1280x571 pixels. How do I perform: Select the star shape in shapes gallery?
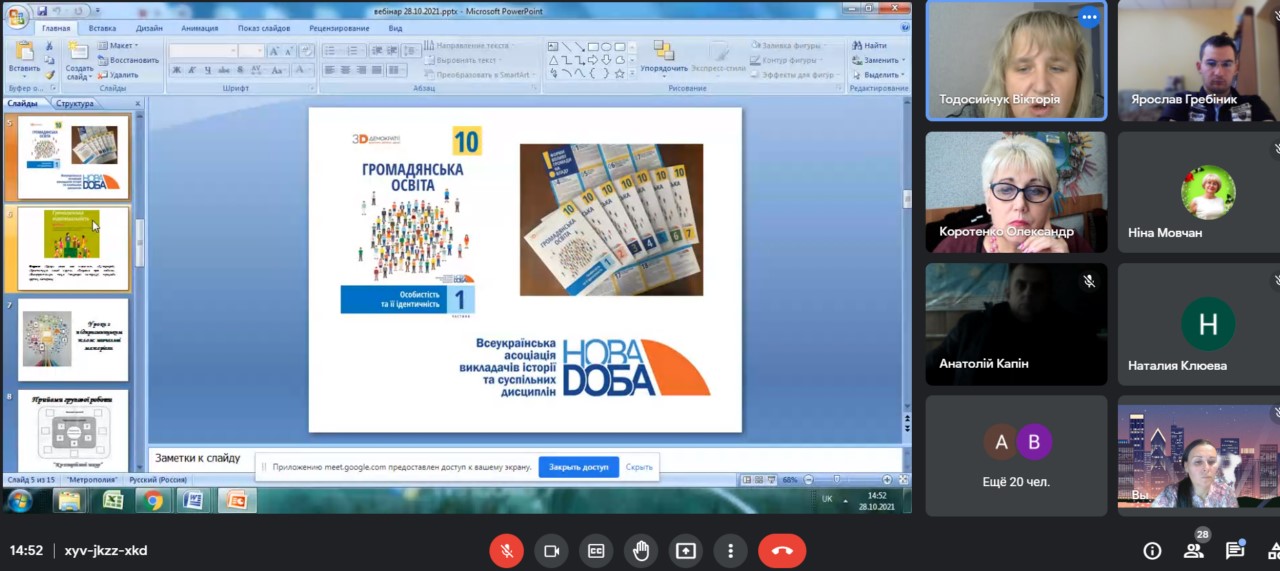(619, 73)
